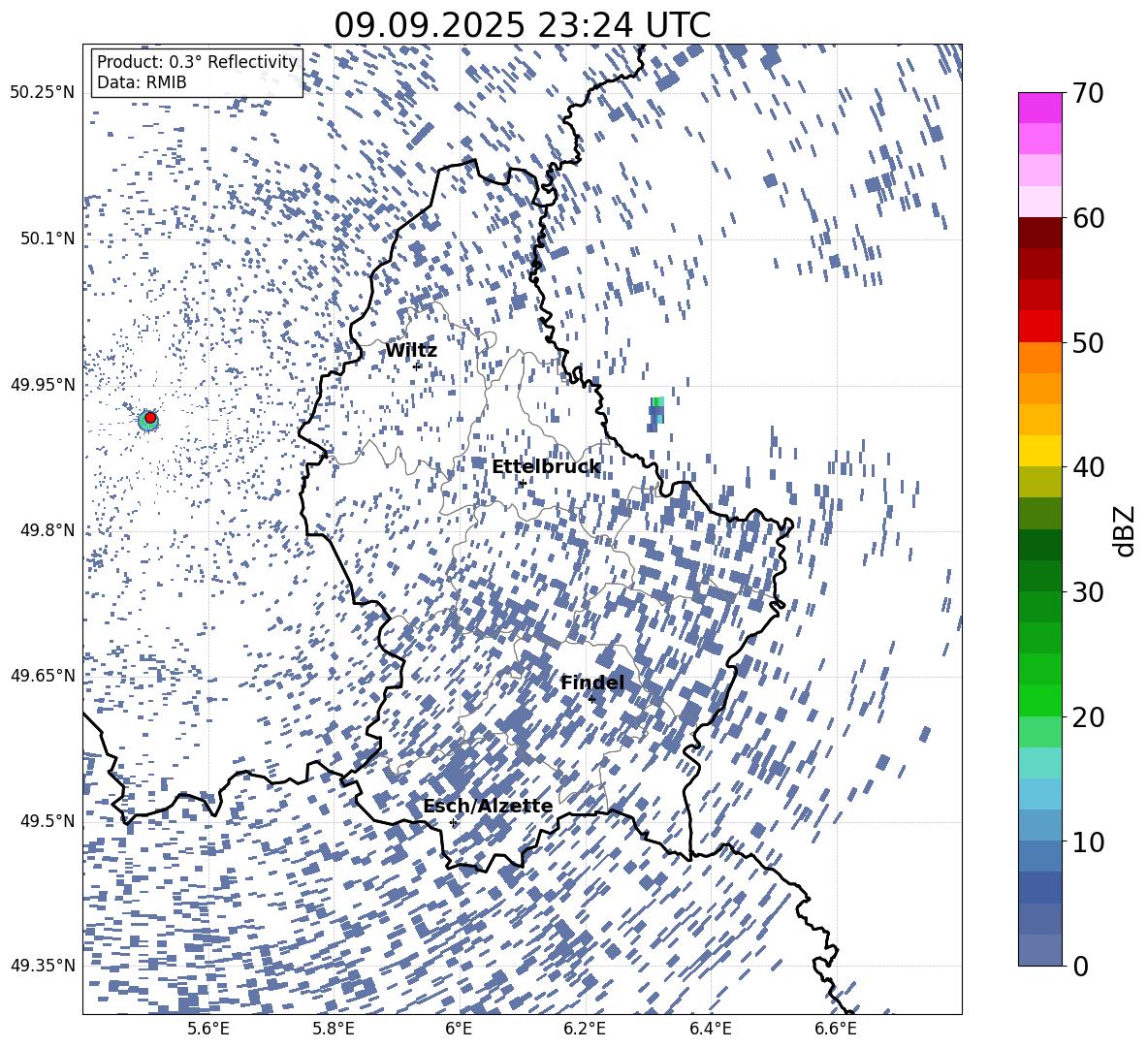1148x1048 pixels.
Task: Click the colorbar 0 tick label
Action: pos(1080,966)
